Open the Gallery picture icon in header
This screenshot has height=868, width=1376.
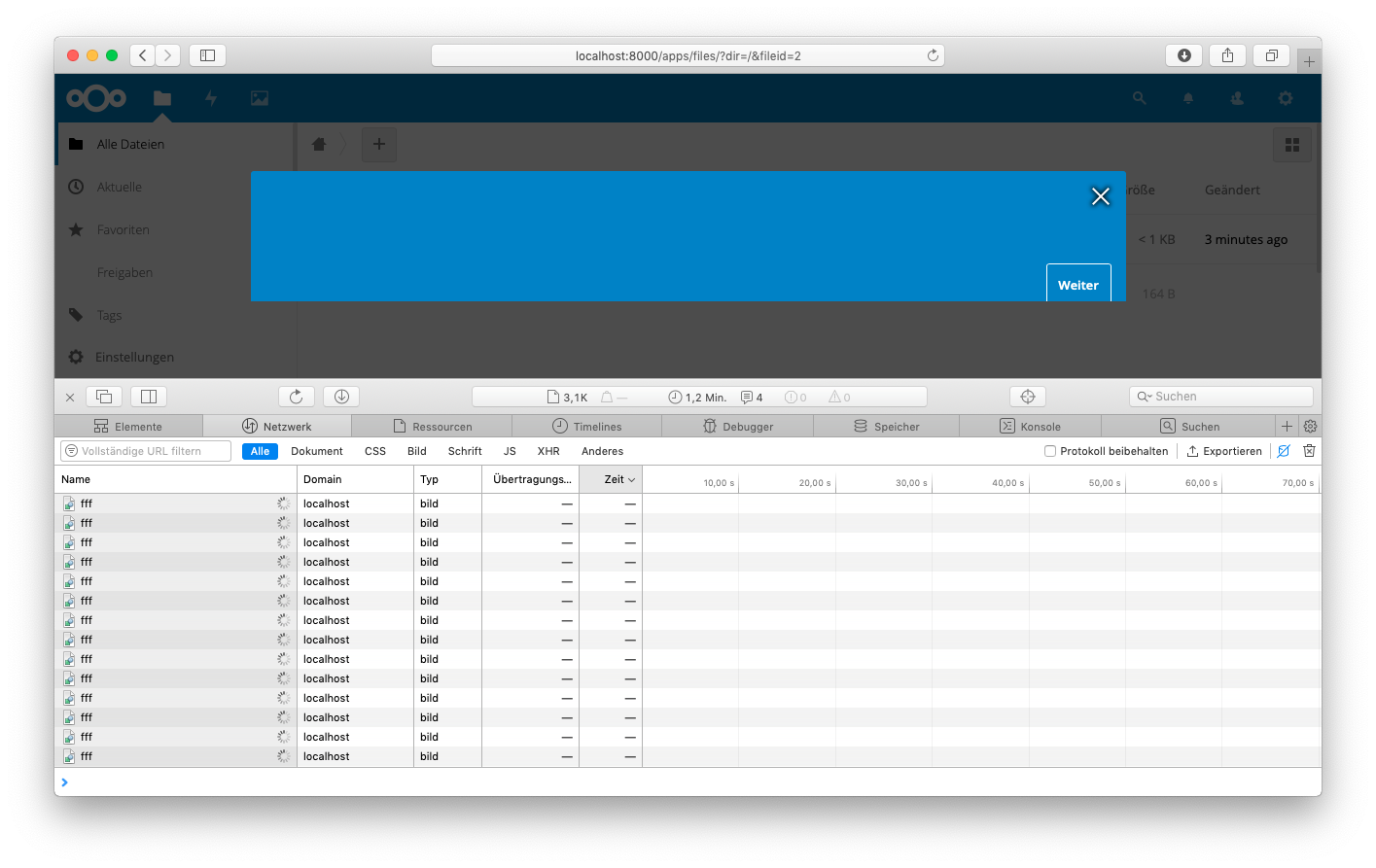260,98
